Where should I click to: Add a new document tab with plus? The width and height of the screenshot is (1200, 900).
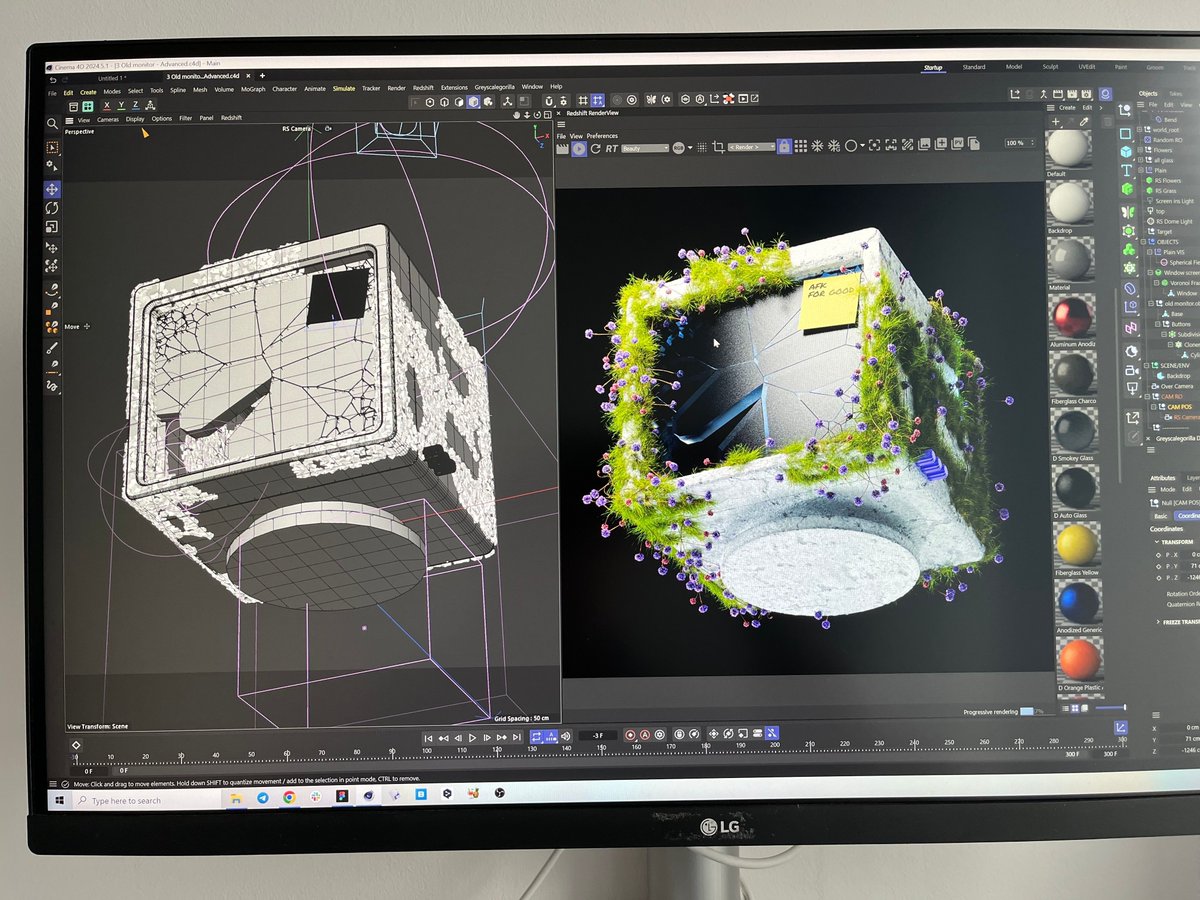(x=262, y=76)
